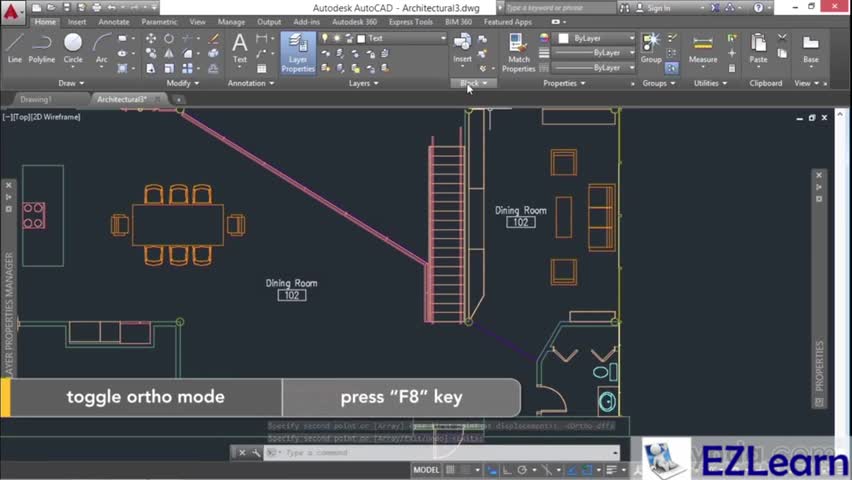
Task: Switch to the Drawing1 document tab
Action: tap(36, 99)
